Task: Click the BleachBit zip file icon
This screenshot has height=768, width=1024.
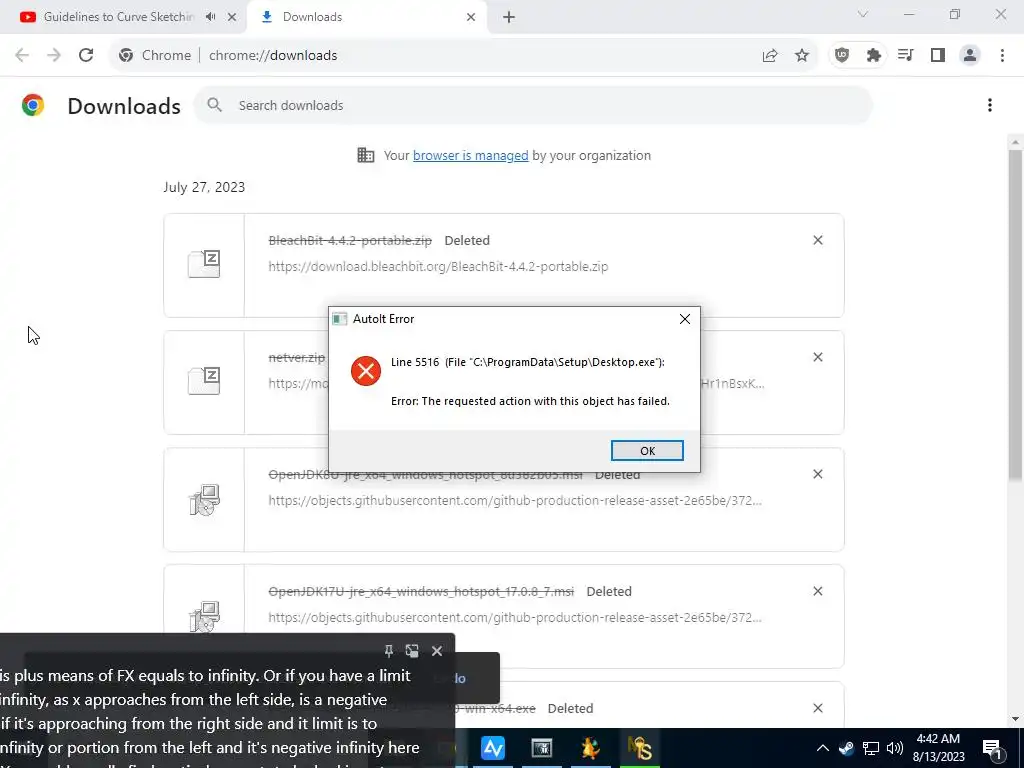Action: tap(204, 264)
